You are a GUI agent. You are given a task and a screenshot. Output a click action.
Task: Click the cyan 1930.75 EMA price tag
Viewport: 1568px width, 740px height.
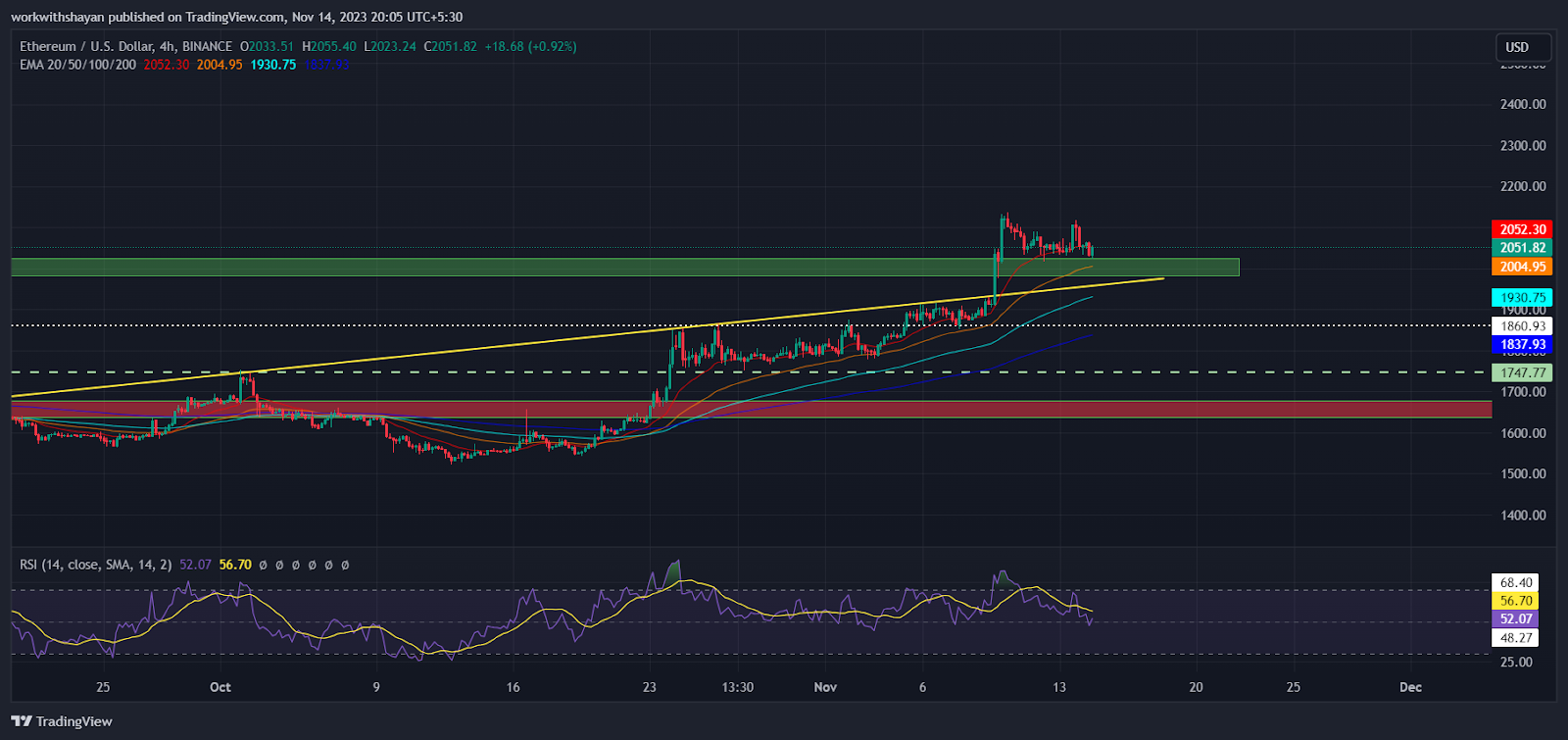1522,297
